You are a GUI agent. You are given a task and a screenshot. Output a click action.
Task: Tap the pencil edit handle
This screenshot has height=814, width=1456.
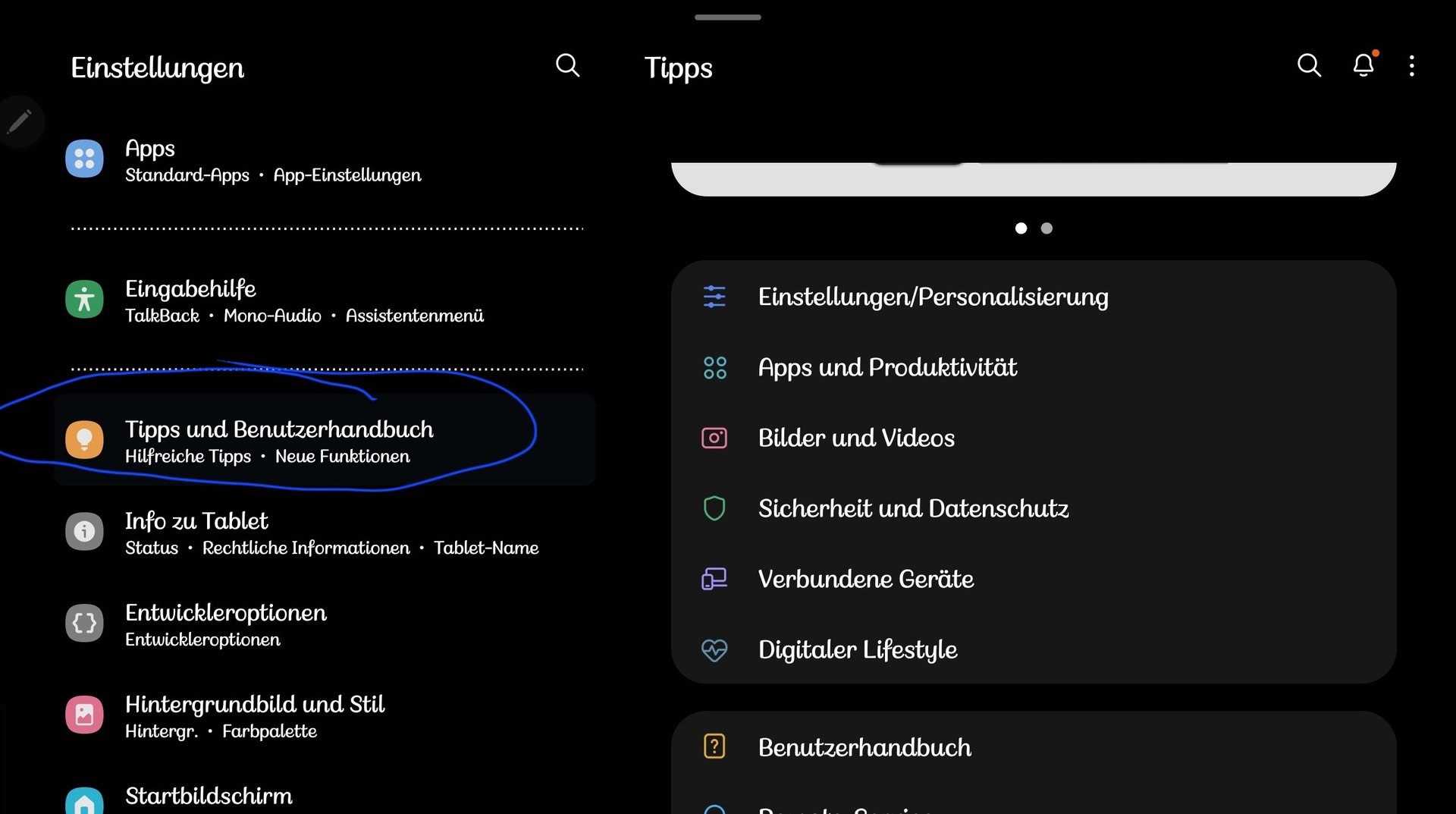[x=20, y=121]
